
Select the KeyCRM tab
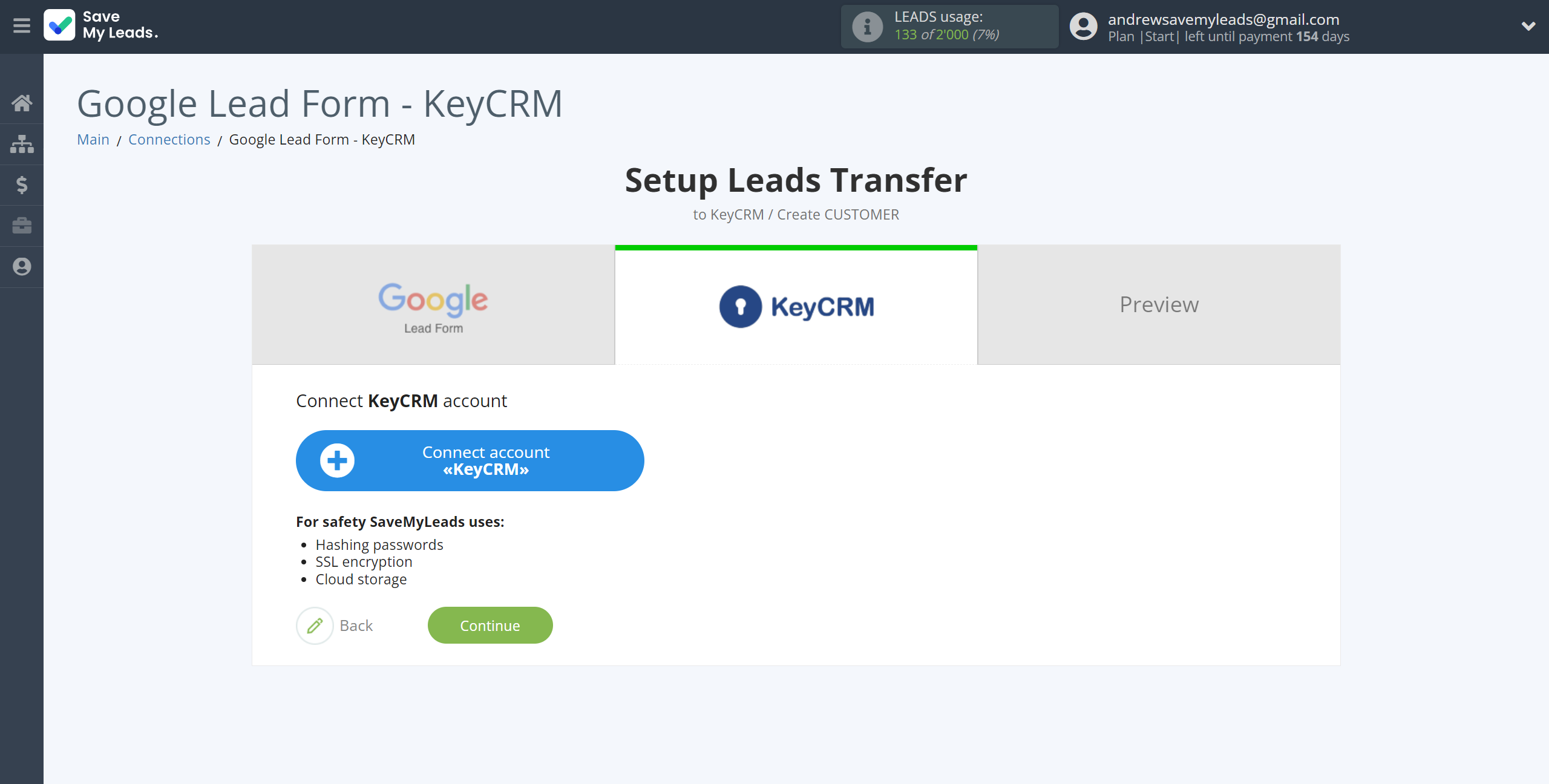tap(796, 305)
